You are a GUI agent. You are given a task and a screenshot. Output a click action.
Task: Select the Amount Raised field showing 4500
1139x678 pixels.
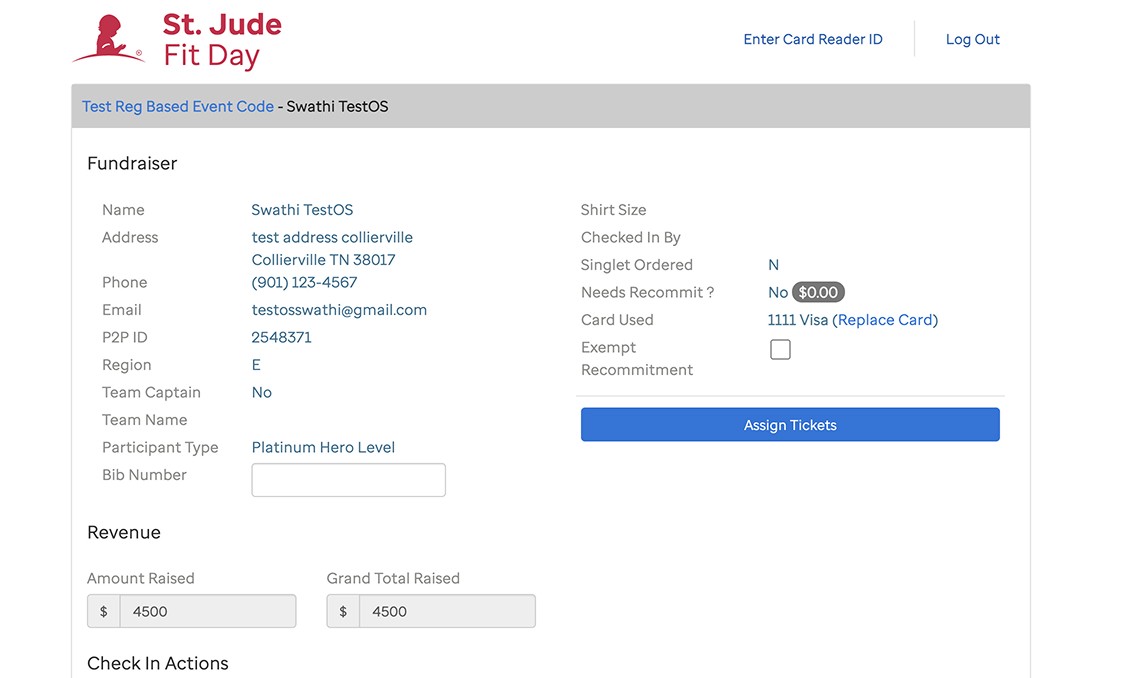pyautogui.click(x=208, y=611)
